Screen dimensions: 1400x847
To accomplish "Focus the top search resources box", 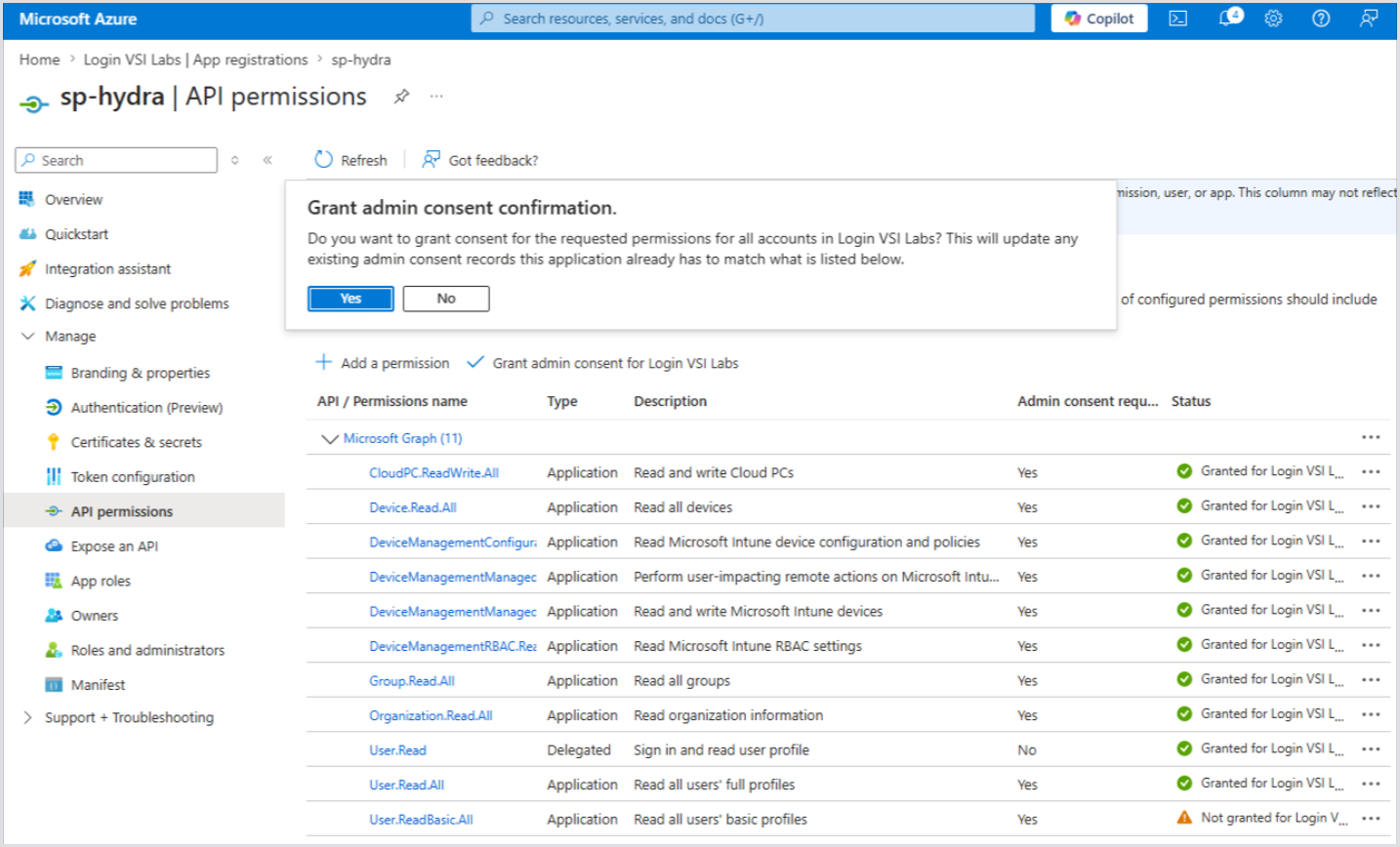I will (753, 19).
